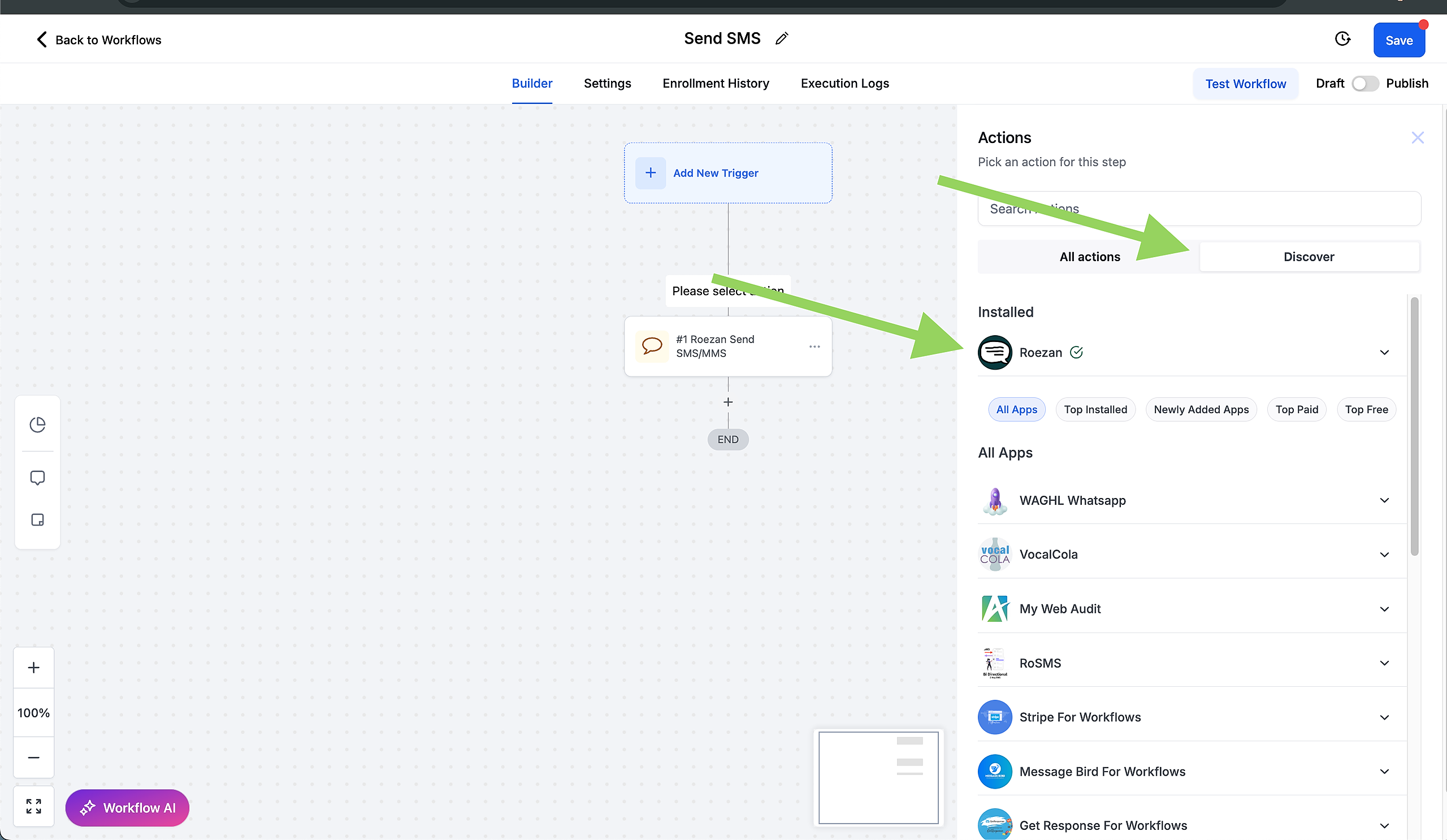Click the comment bubble icon in left toolbar
The image size is (1447, 840).
tap(37, 478)
